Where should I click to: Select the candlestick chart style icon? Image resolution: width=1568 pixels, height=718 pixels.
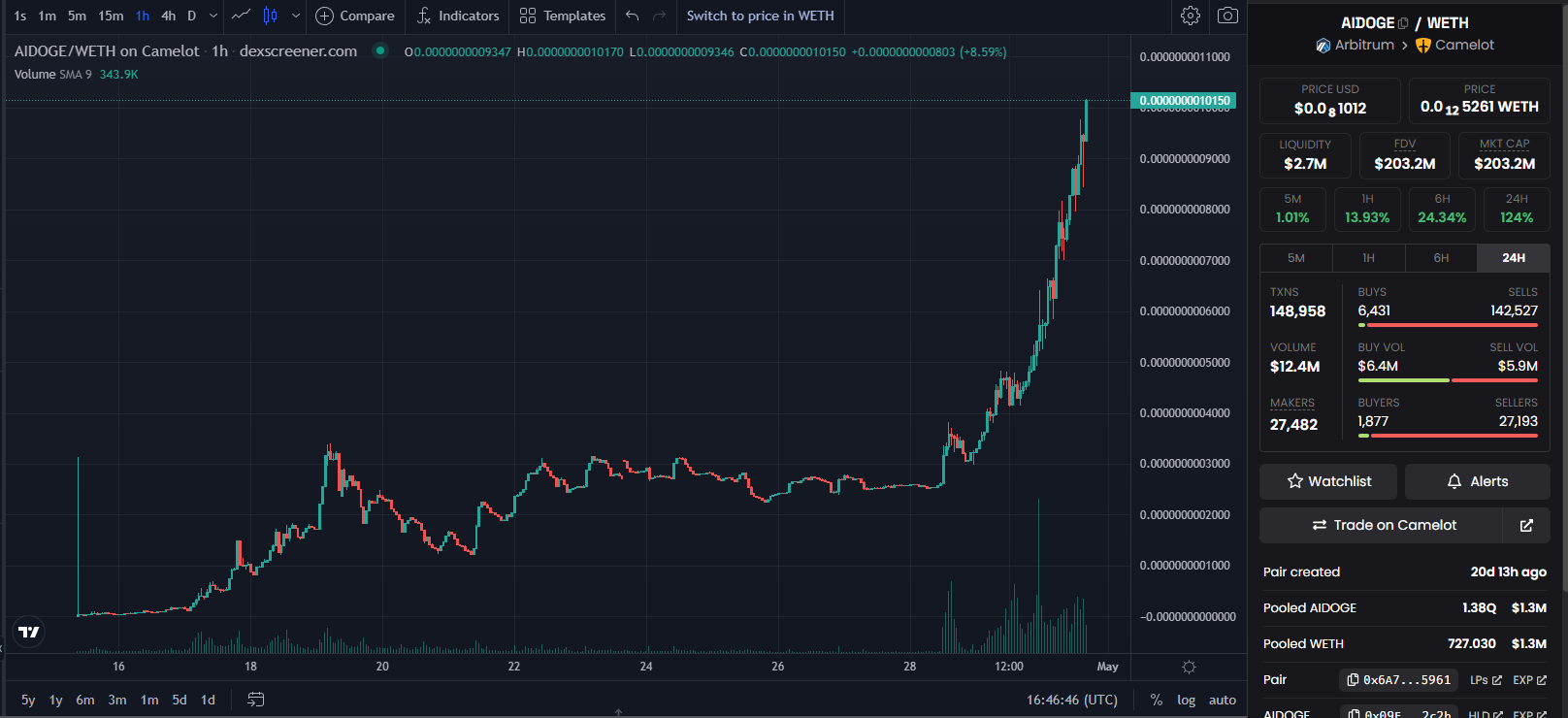271,16
